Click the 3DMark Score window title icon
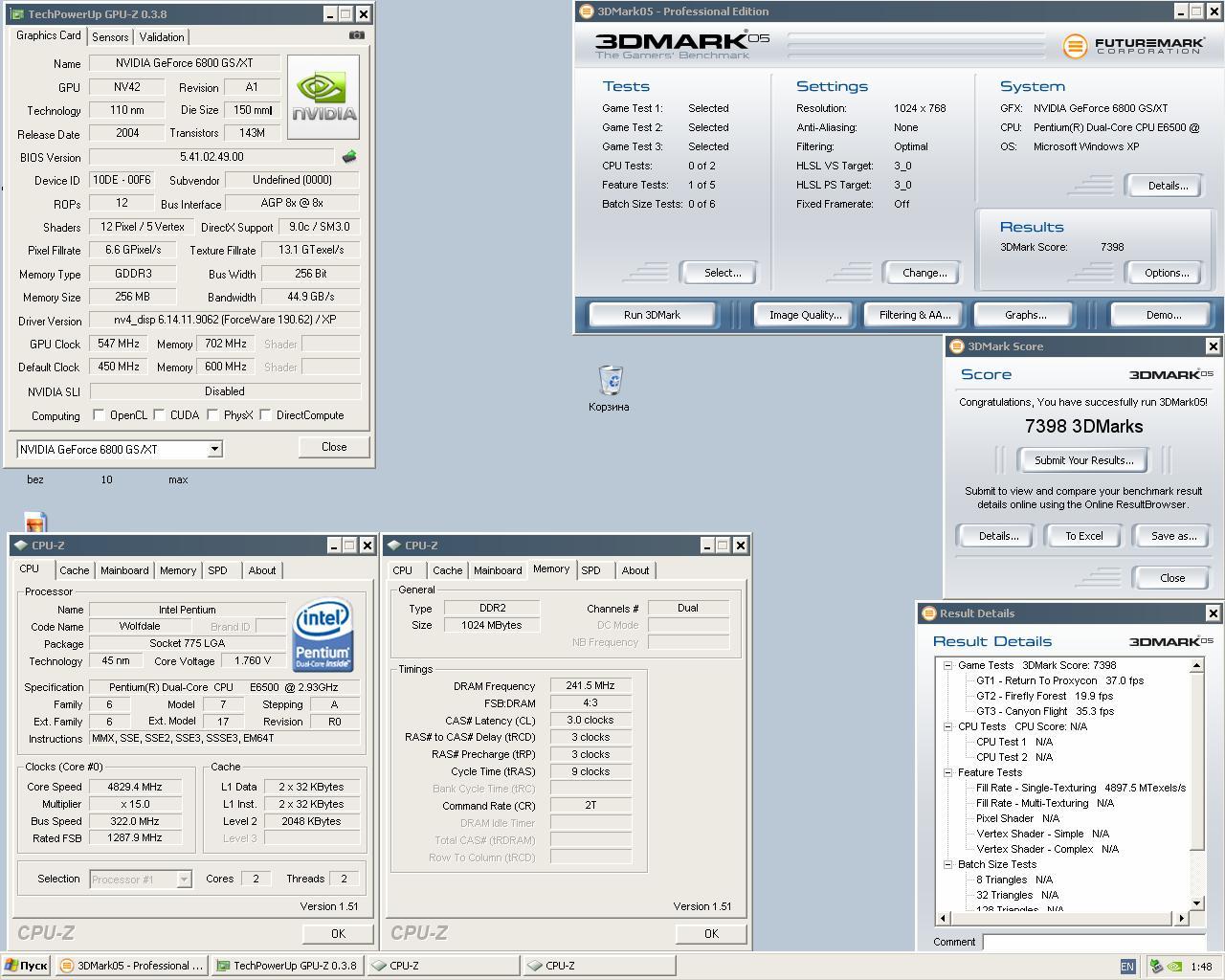 (x=956, y=346)
